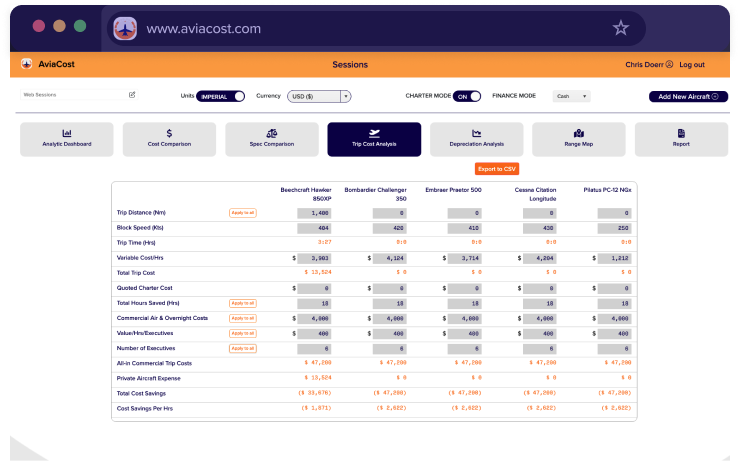Click the Citation Longitude Commercial Air cost field
Image resolution: width=740 pixels, height=461 pixels.
539,319
